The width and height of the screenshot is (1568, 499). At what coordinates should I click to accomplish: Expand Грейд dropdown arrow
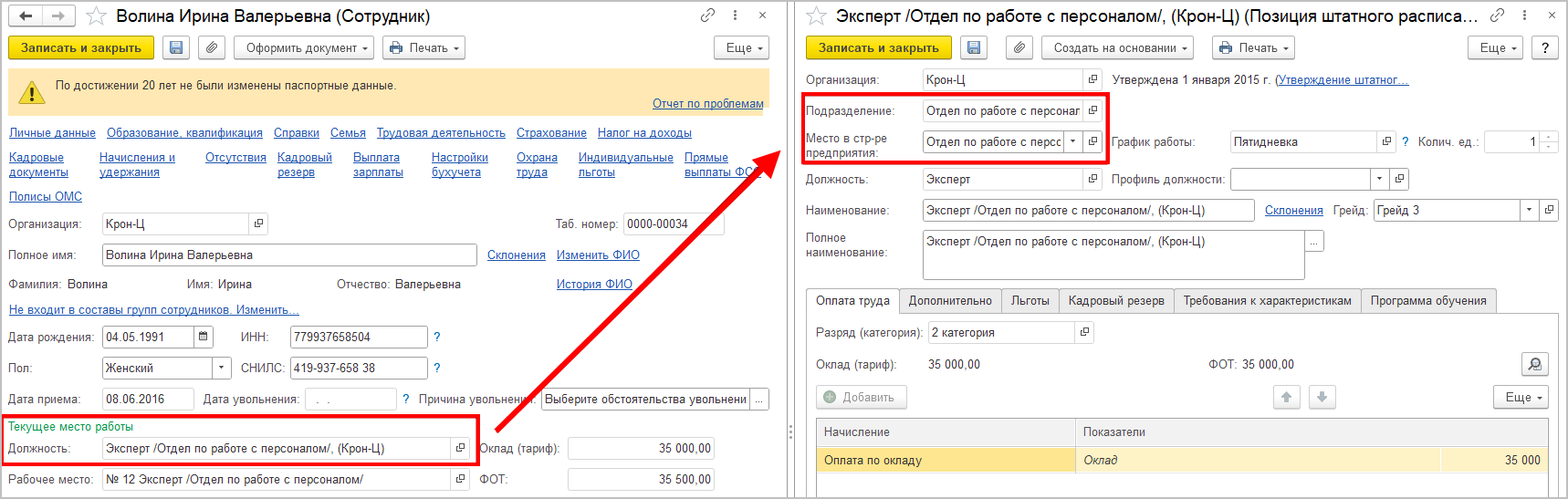coord(1529,210)
